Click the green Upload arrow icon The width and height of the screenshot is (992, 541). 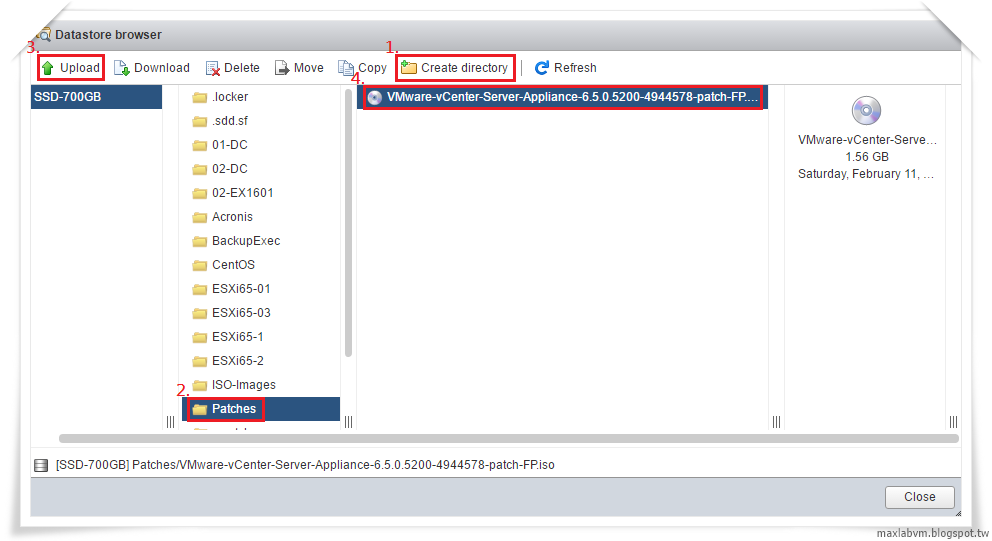point(47,68)
